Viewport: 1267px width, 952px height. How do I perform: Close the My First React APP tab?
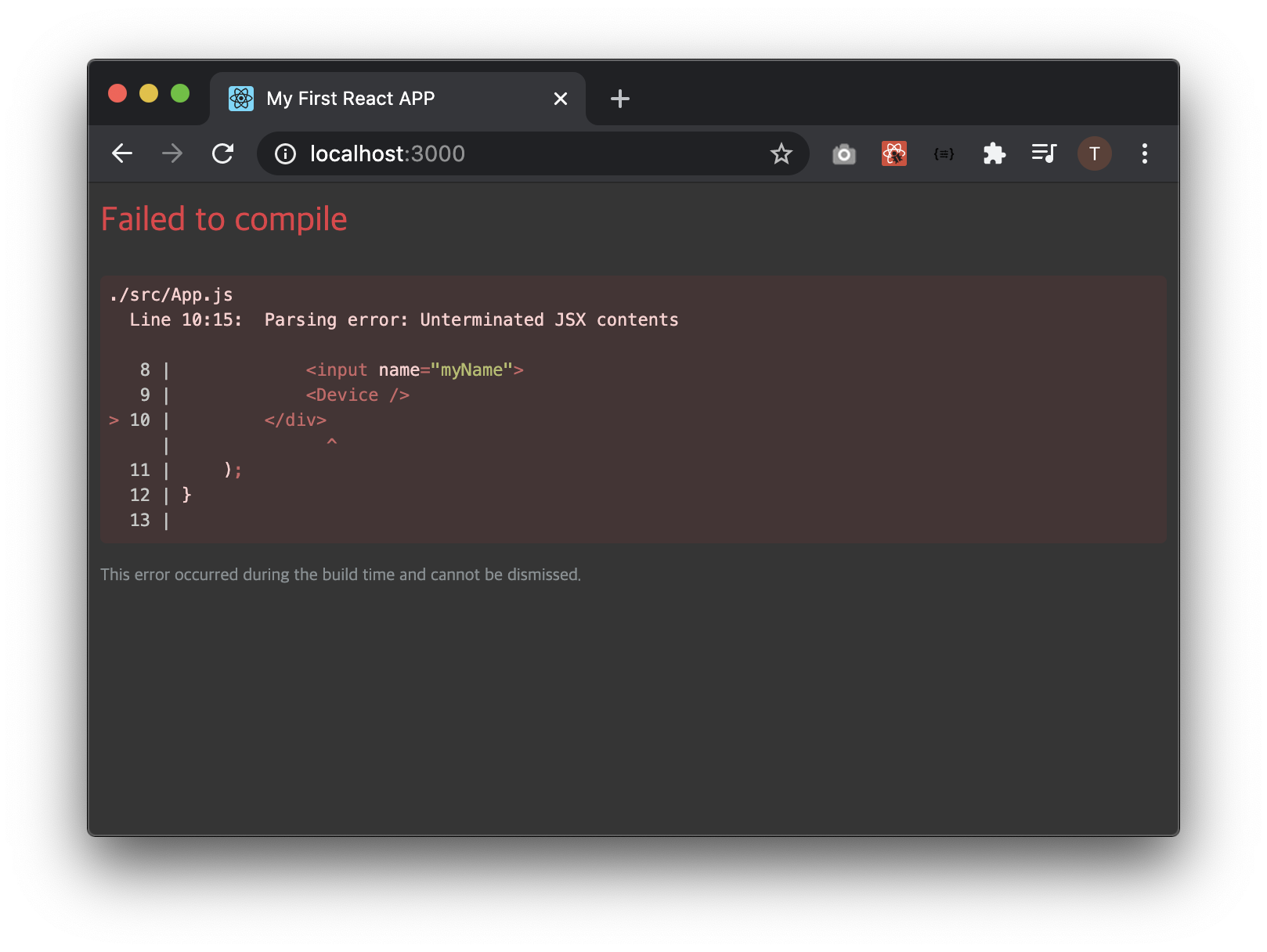tap(561, 99)
